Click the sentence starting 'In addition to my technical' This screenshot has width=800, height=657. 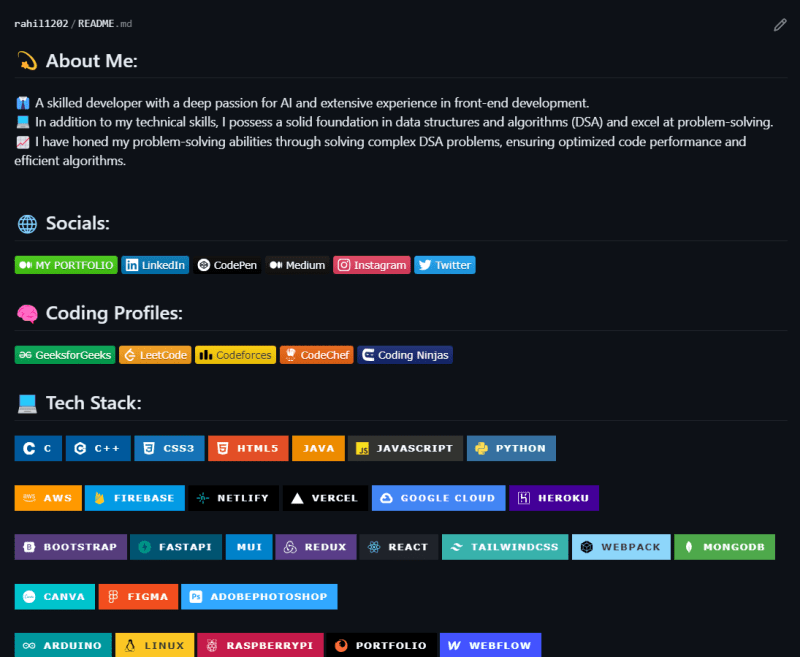click(x=404, y=122)
